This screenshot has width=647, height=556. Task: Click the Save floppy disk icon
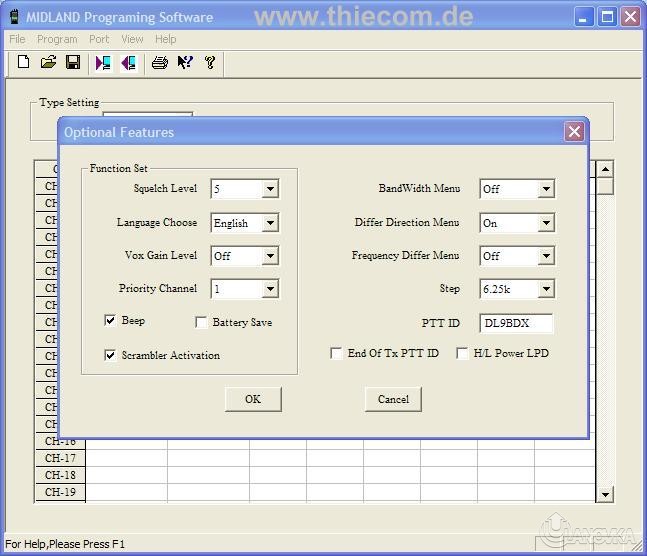pos(73,63)
